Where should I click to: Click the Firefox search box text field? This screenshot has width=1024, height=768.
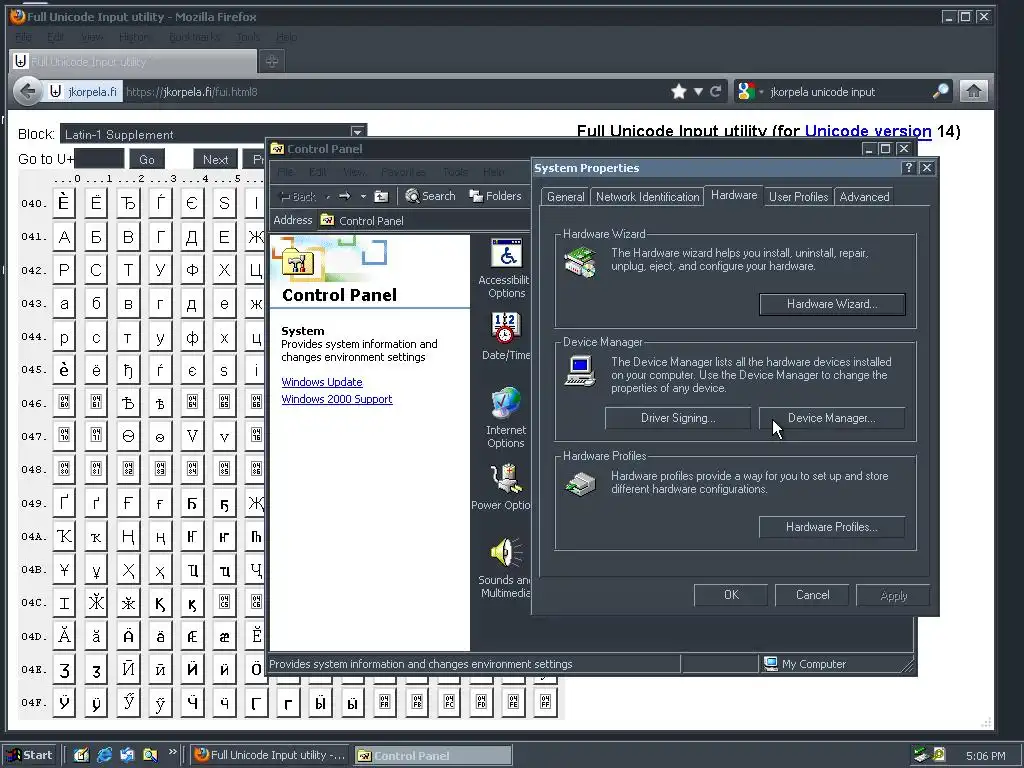[x=849, y=91]
